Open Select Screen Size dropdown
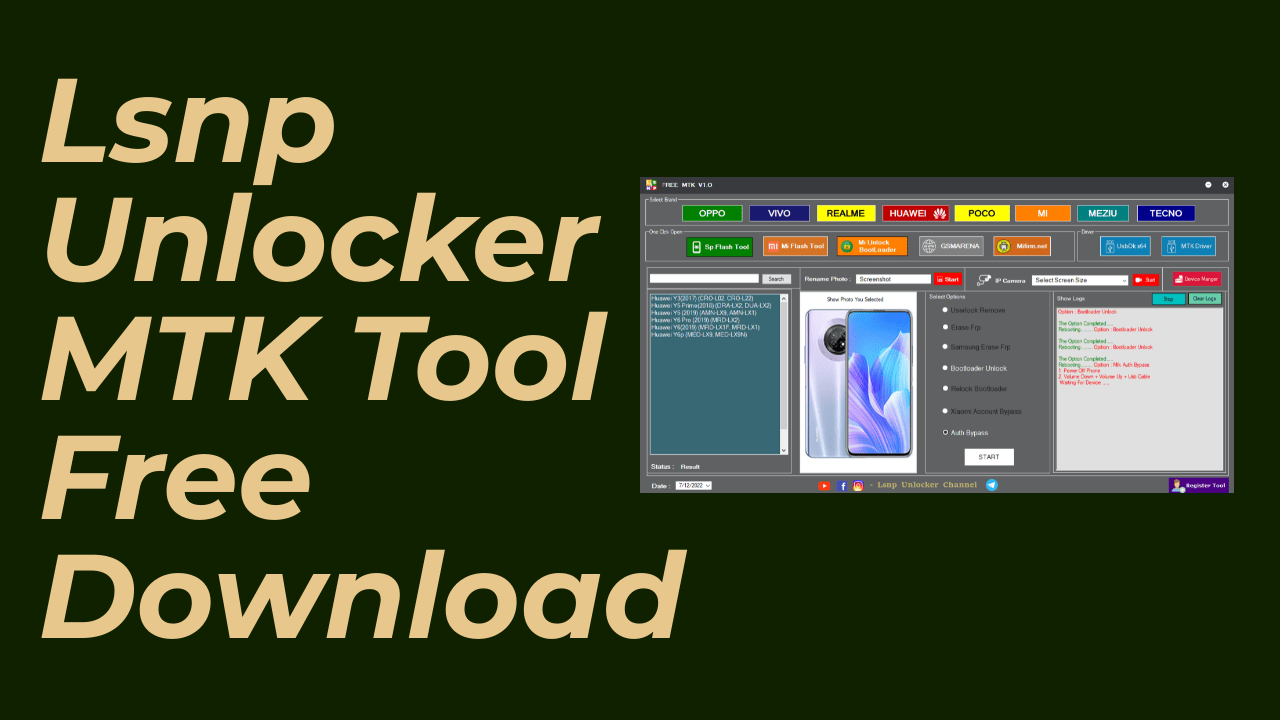The width and height of the screenshot is (1280, 720). (1080, 280)
